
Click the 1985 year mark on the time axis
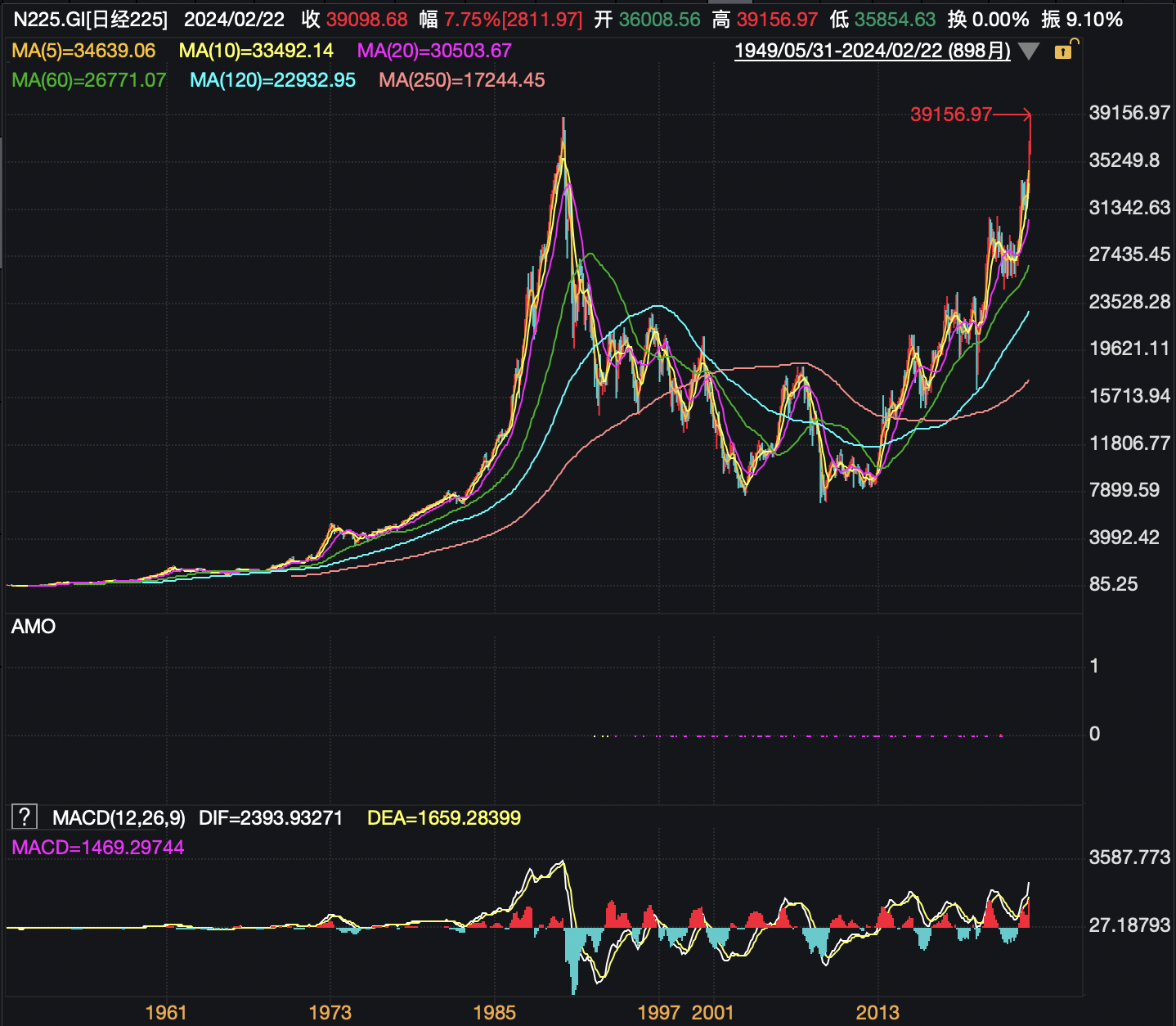(x=494, y=1013)
